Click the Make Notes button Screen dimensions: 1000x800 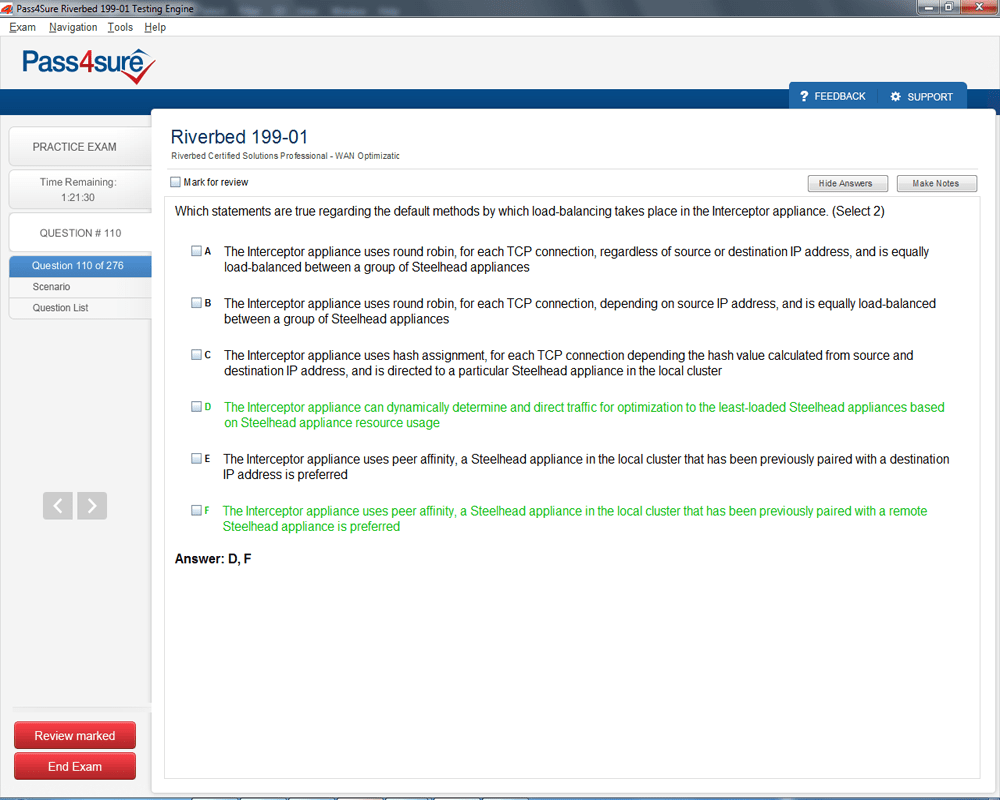(936, 183)
